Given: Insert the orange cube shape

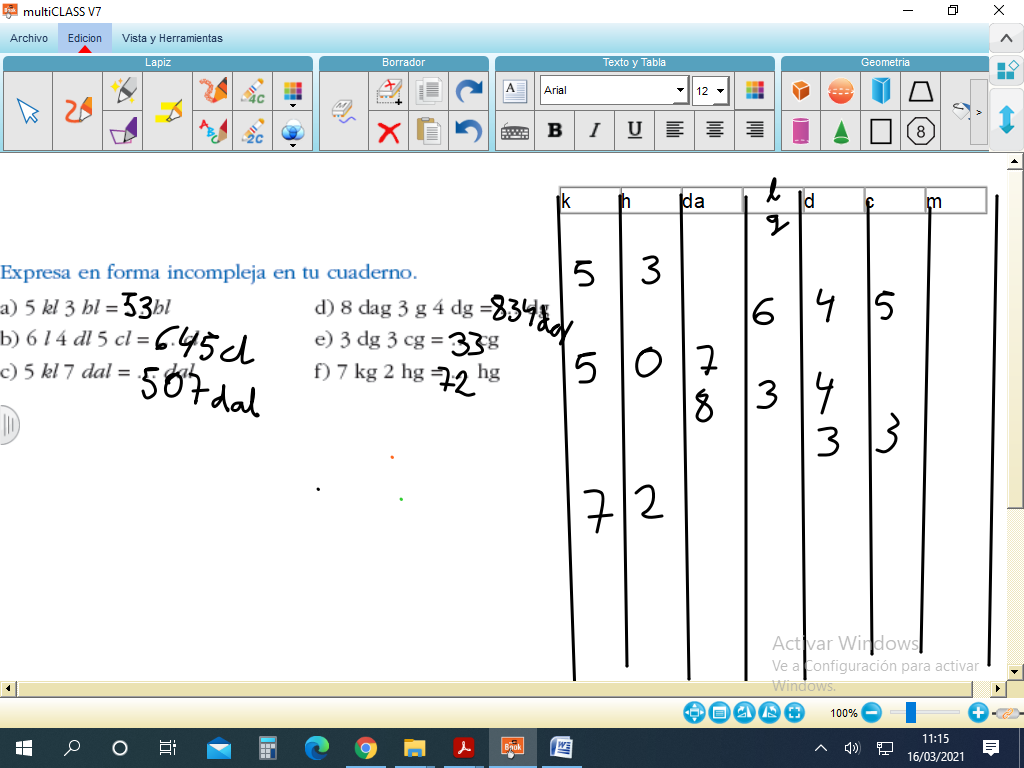Looking at the screenshot, I should coord(801,91).
